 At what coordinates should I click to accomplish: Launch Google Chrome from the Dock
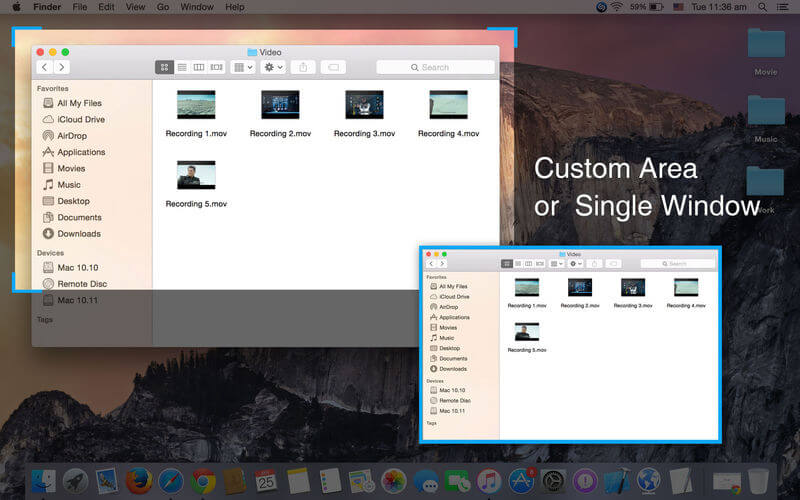point(203,481)
